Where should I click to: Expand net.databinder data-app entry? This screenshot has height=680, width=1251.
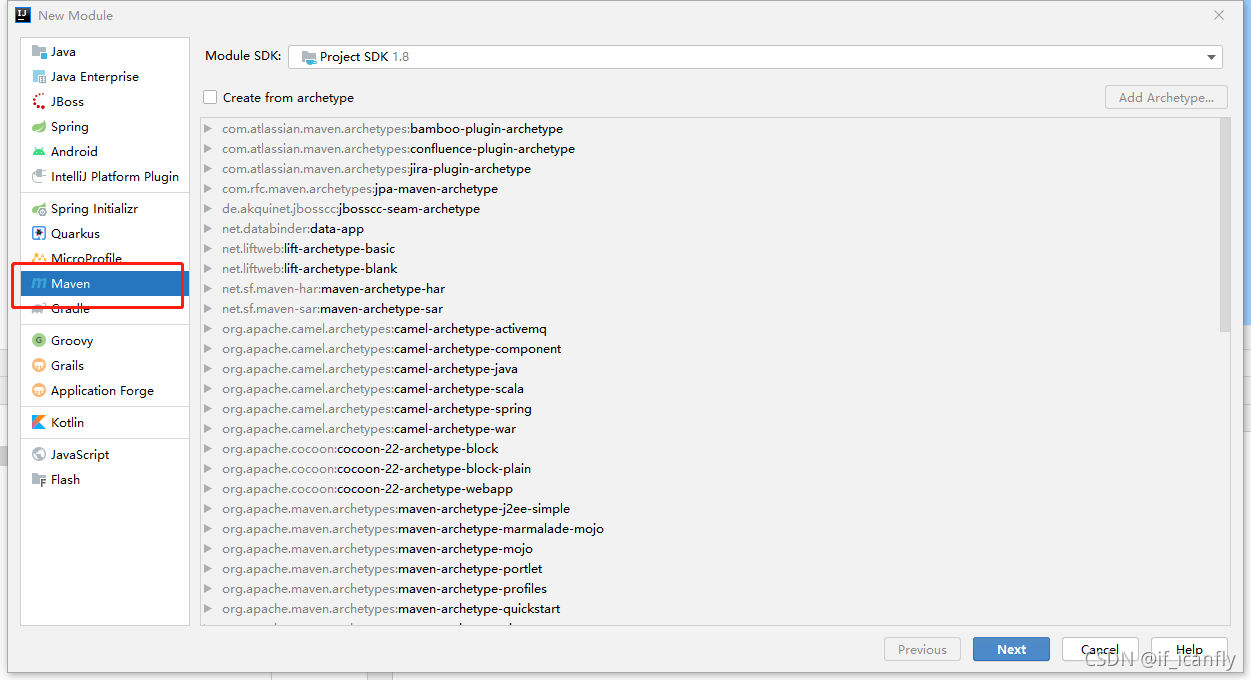(208, 229)
